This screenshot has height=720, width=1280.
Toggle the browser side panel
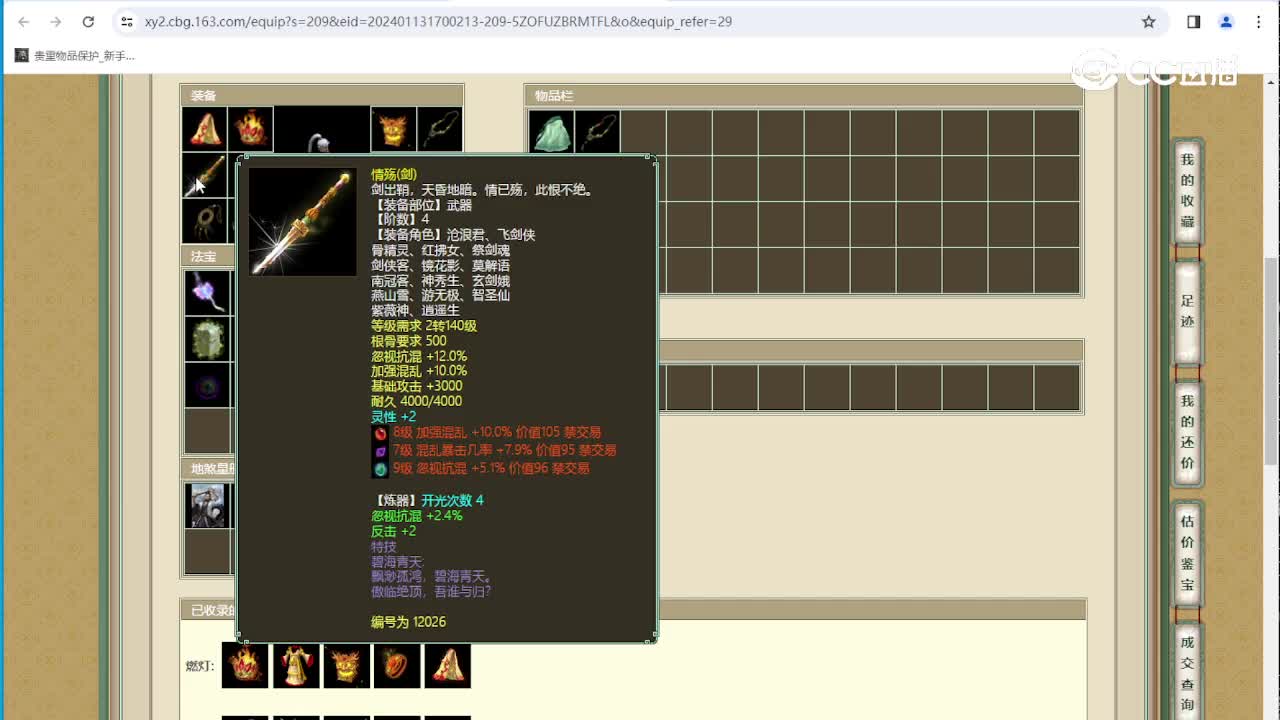1194,21
